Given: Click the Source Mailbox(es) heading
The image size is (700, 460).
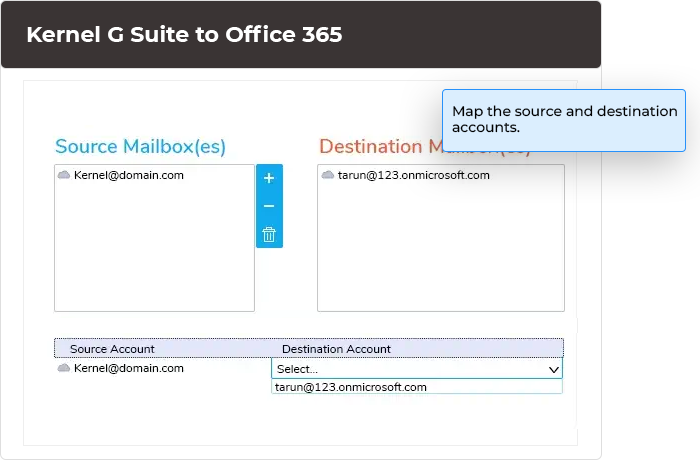Looking at the screenshot, I should [140, 147].
